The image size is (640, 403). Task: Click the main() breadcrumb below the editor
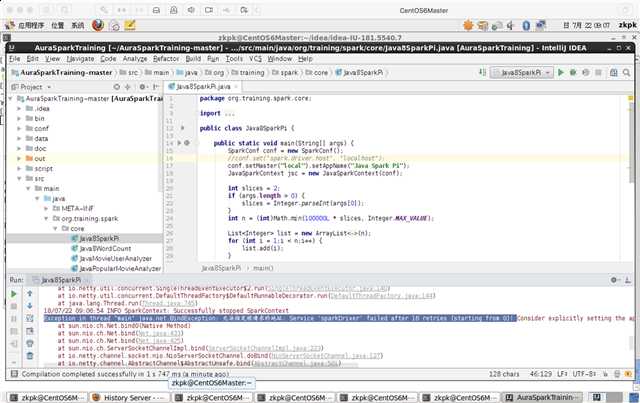(x=263, y=268)
